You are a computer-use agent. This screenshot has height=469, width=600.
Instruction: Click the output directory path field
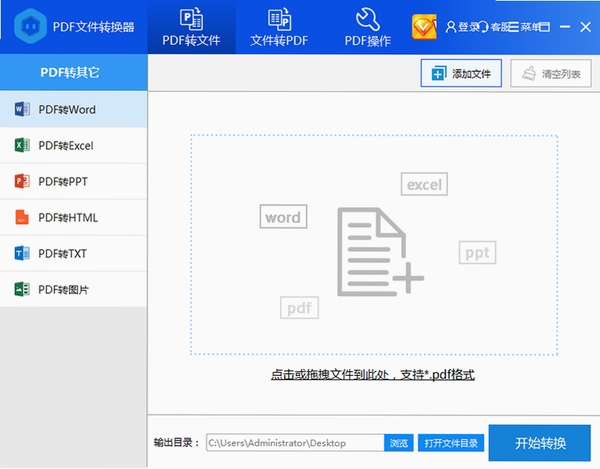click(295, 443)
